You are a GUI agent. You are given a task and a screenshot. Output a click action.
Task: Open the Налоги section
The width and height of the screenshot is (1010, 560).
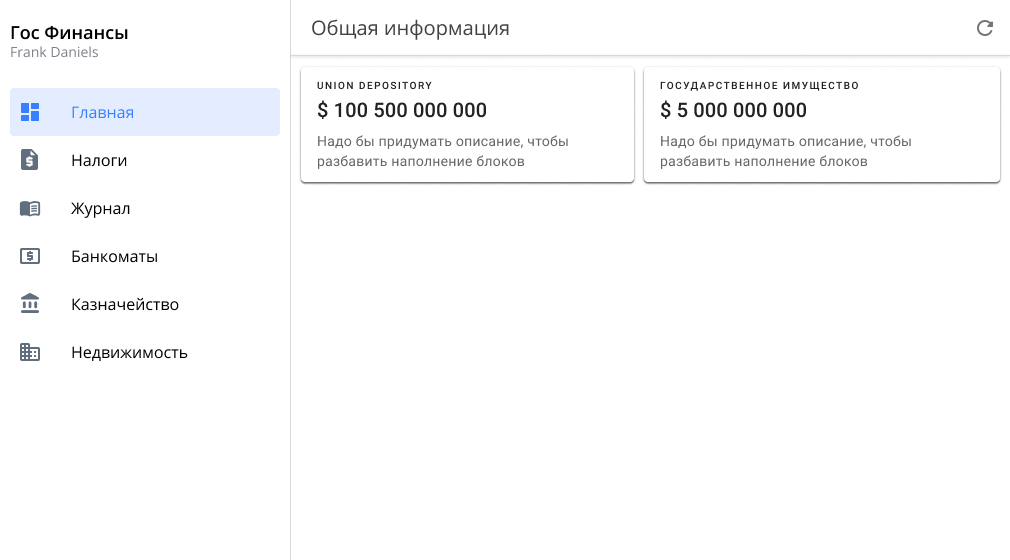click(99, 160)
